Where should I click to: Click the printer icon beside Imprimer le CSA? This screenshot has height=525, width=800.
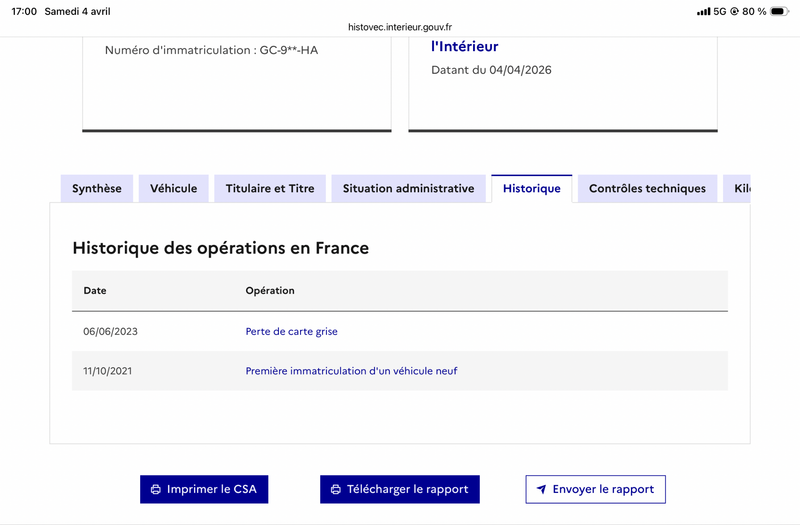[155, 490]
